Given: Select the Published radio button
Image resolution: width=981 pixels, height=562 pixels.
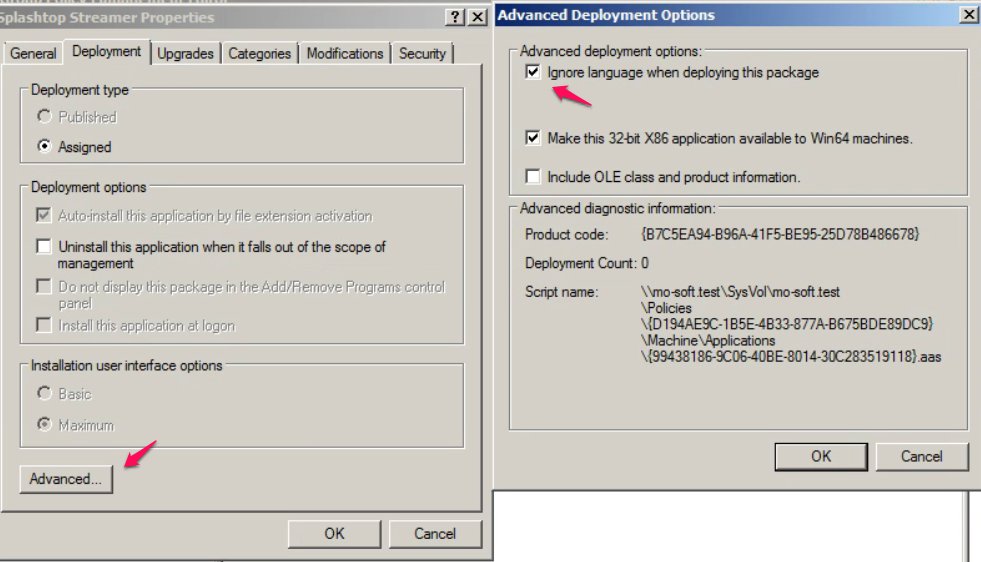Looking at the screenshot, I should point(44,116).
